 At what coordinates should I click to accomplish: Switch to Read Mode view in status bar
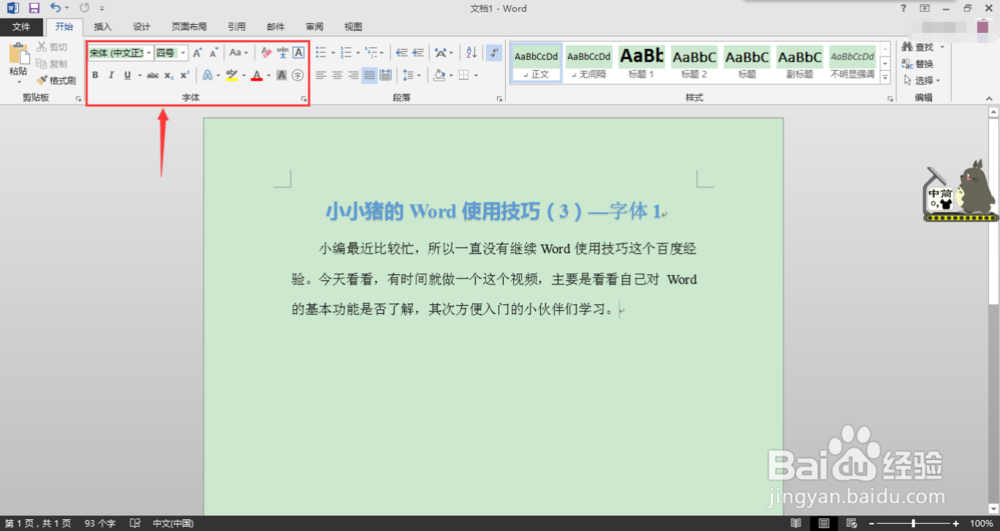796,523
